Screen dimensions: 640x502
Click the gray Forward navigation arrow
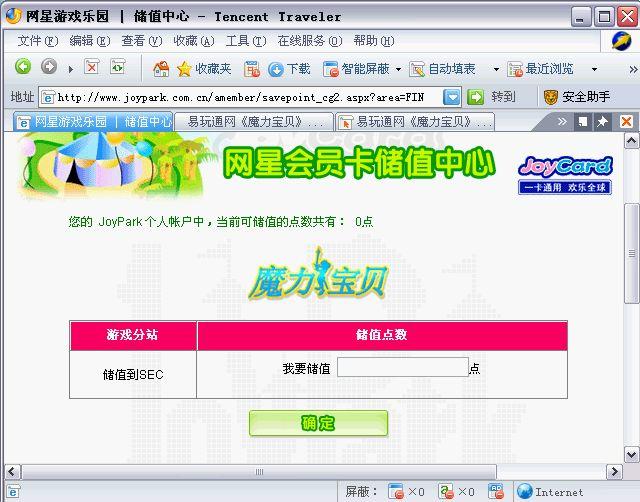49,66
